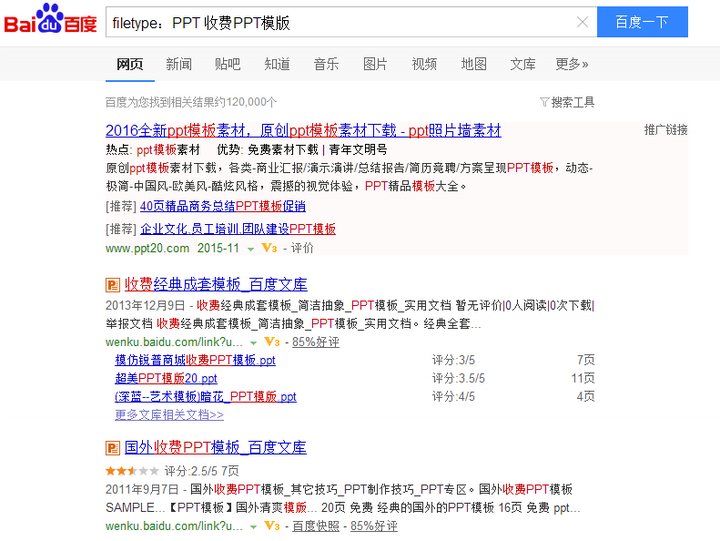The image size is (720, 541).
Task: Click V3 badge on 收费经典成套模板 result
Action: [x=272, y=342]
